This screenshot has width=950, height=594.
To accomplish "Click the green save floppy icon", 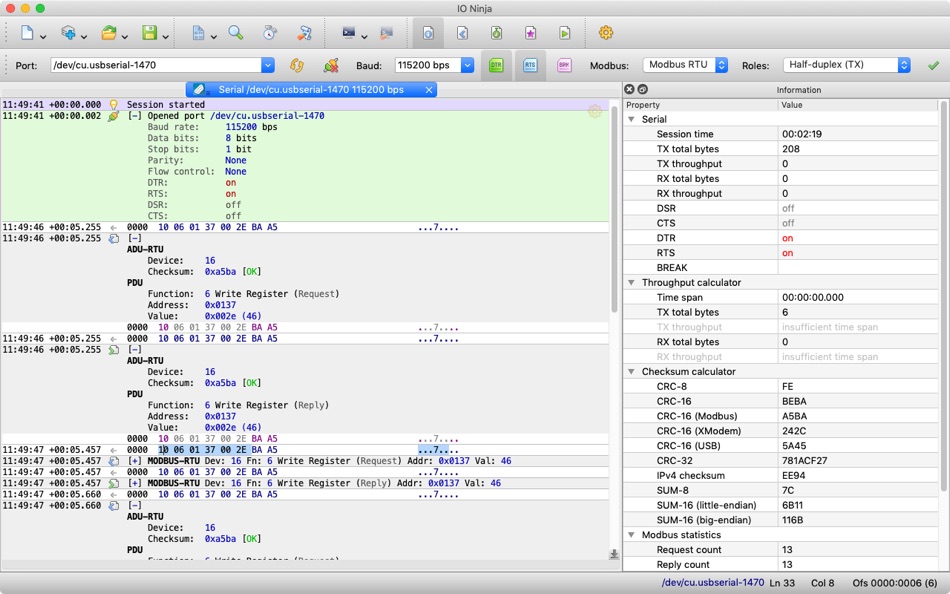I will 150,33.
